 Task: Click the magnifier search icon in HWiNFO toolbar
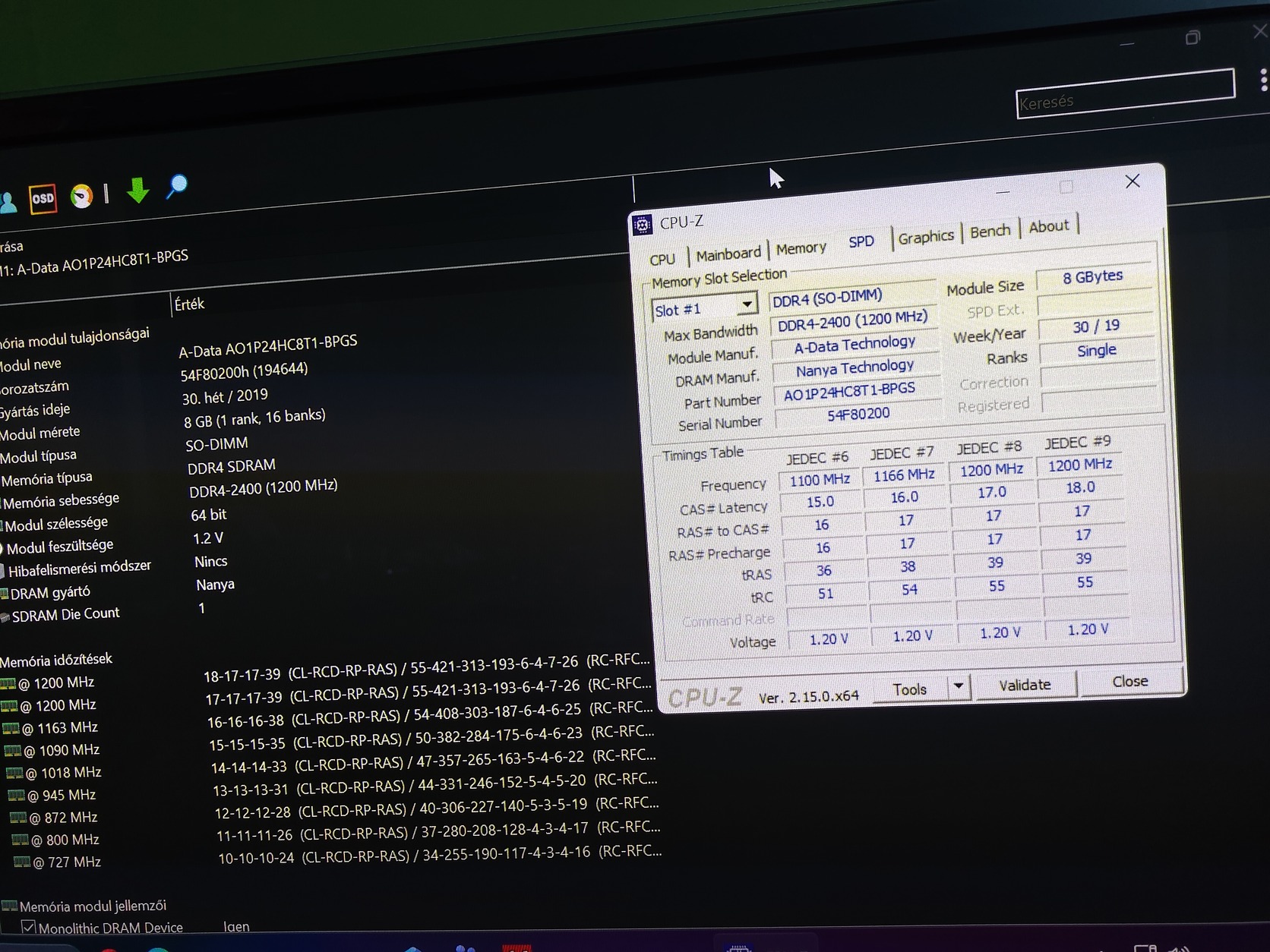tap(177, 187)
